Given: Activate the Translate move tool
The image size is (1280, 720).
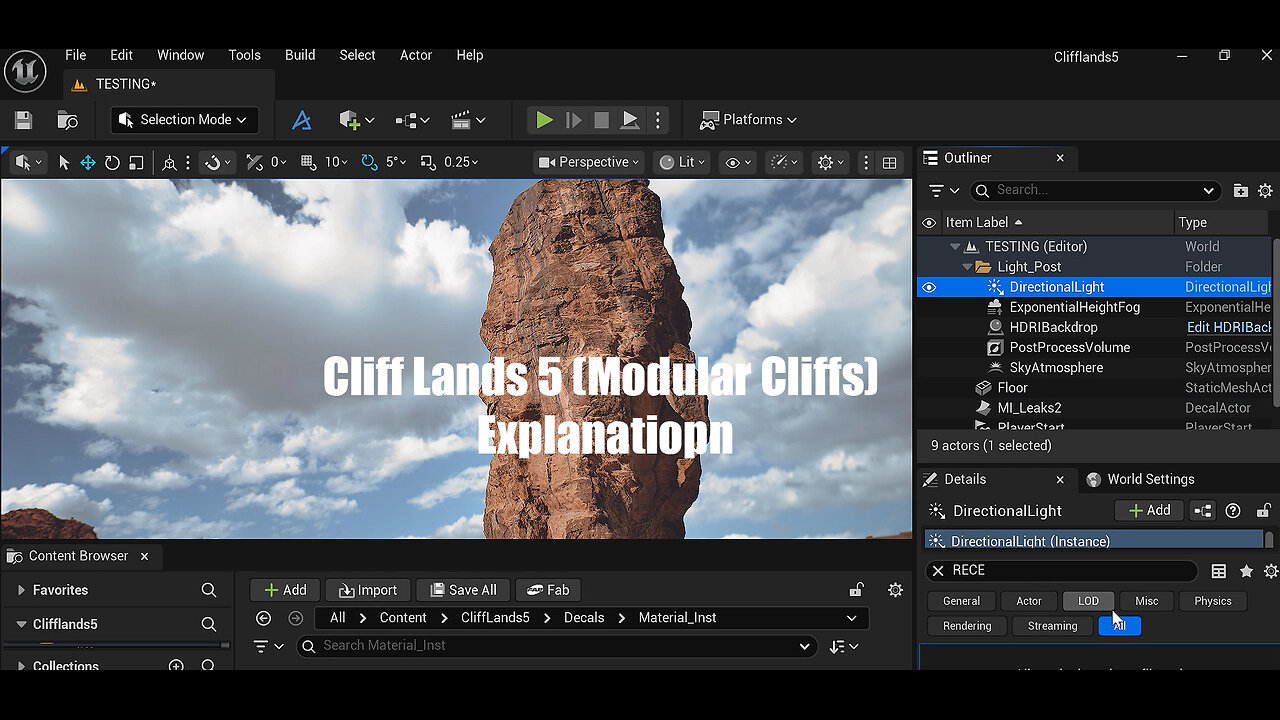Looking at the screenshot, I should click(88, 162).
